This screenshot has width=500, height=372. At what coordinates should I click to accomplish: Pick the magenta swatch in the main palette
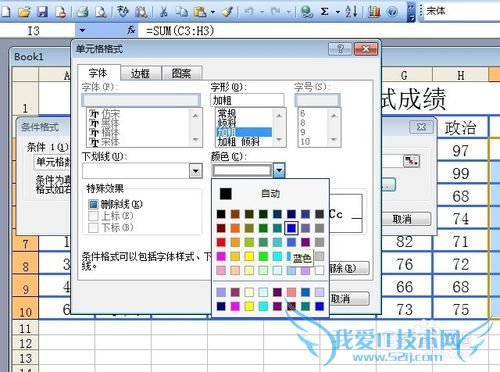(x=221, y=256)
